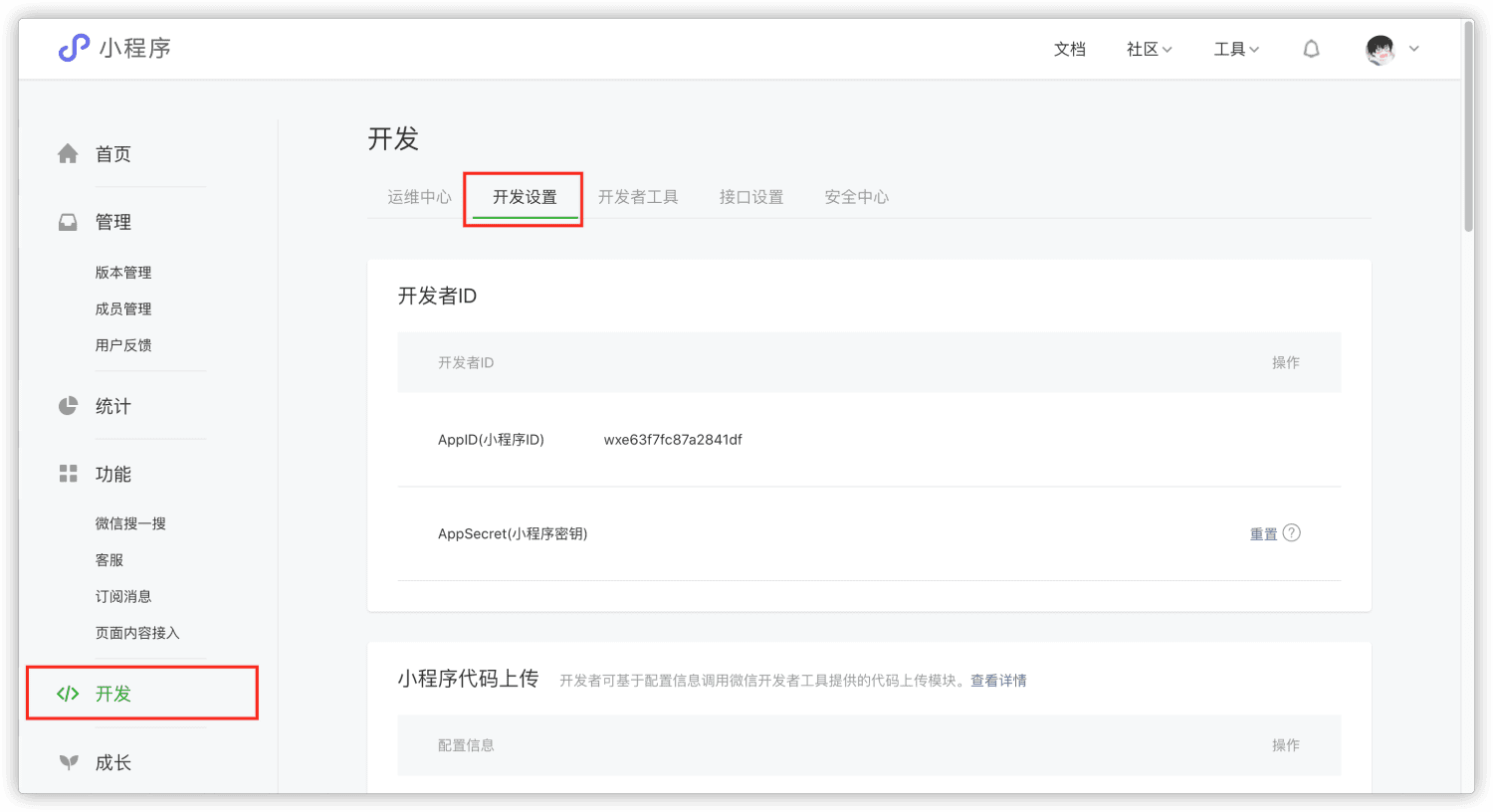Image resolution: width=1493 pixels, height=812 pixels.
Task: Open the 工具 dropdown menu
Action: tap(1236, 49)
